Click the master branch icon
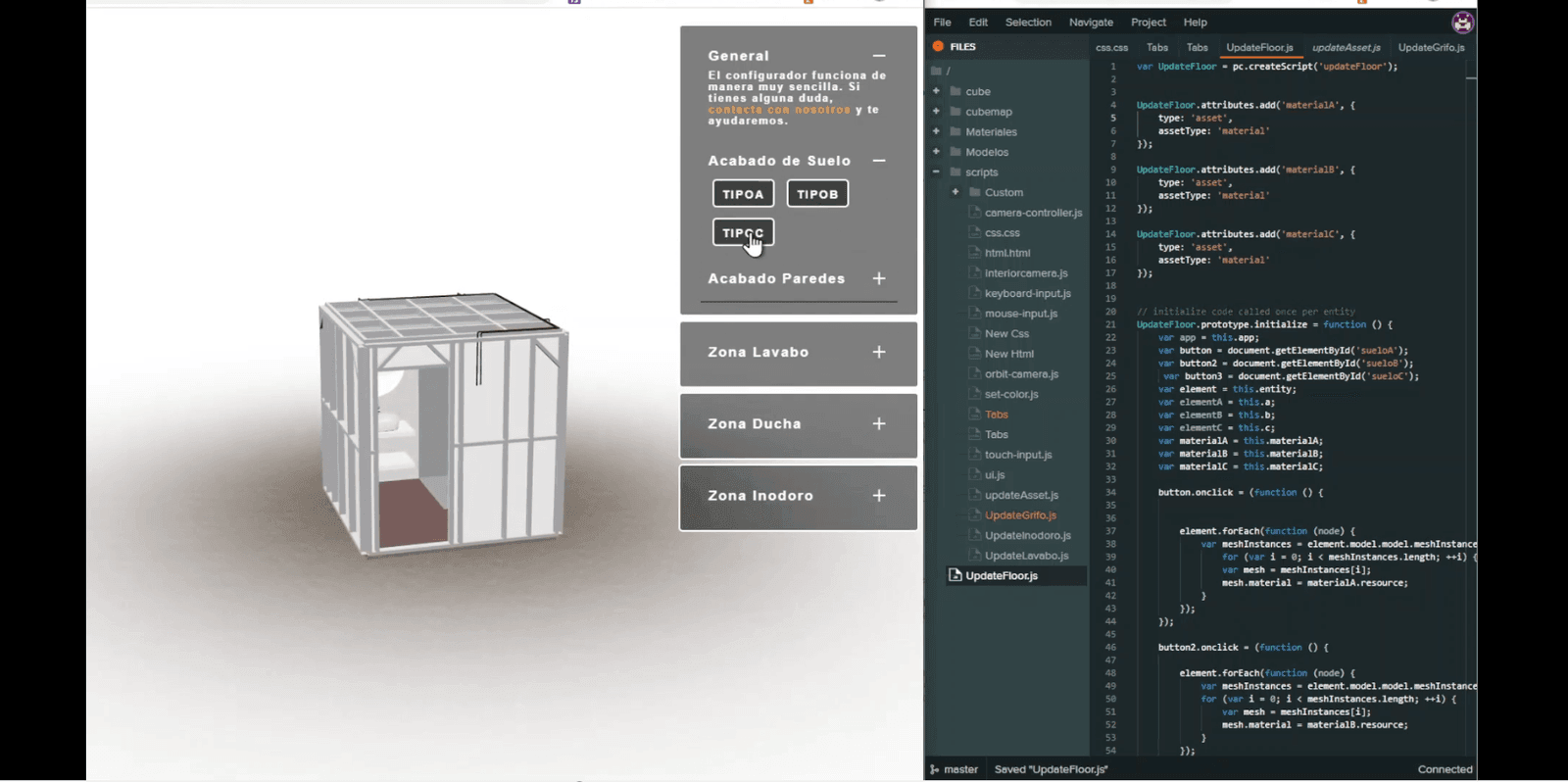Image resolution: width=1568 pixels, height=782 pixels. pos(935,769)
